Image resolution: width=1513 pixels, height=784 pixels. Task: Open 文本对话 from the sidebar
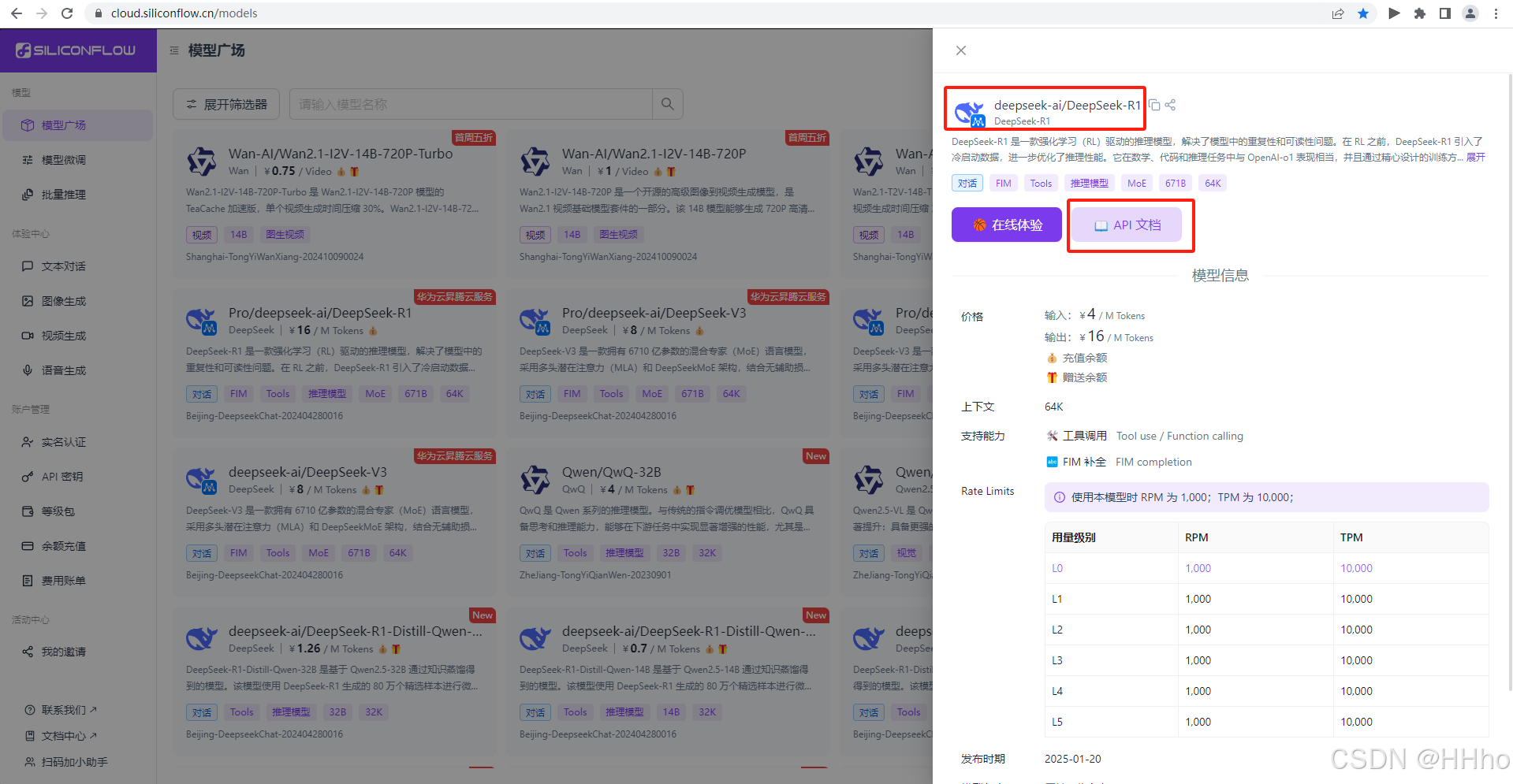pyautogui.click(x=61, y=266)
